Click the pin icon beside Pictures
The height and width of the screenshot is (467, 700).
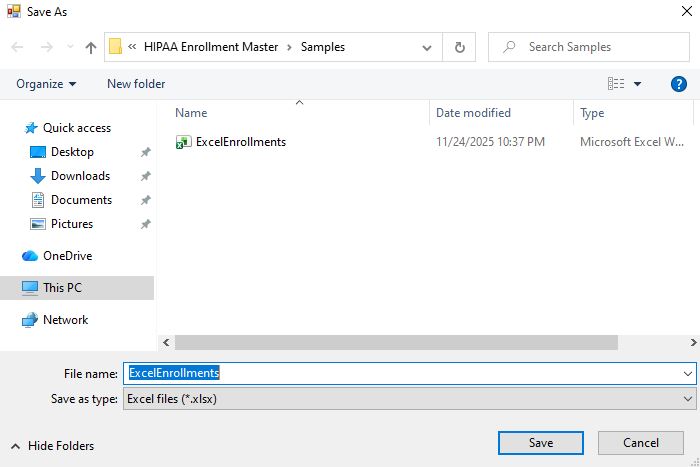[146, 224]
